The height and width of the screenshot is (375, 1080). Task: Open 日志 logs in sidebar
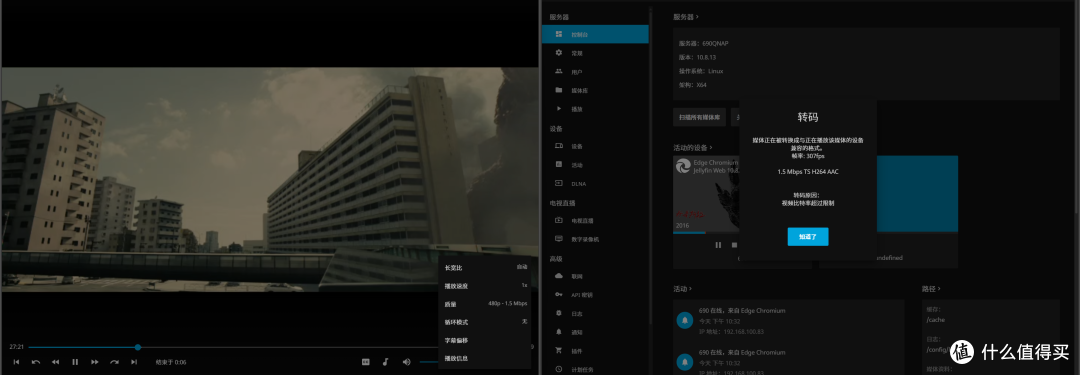tap(595, 314)
